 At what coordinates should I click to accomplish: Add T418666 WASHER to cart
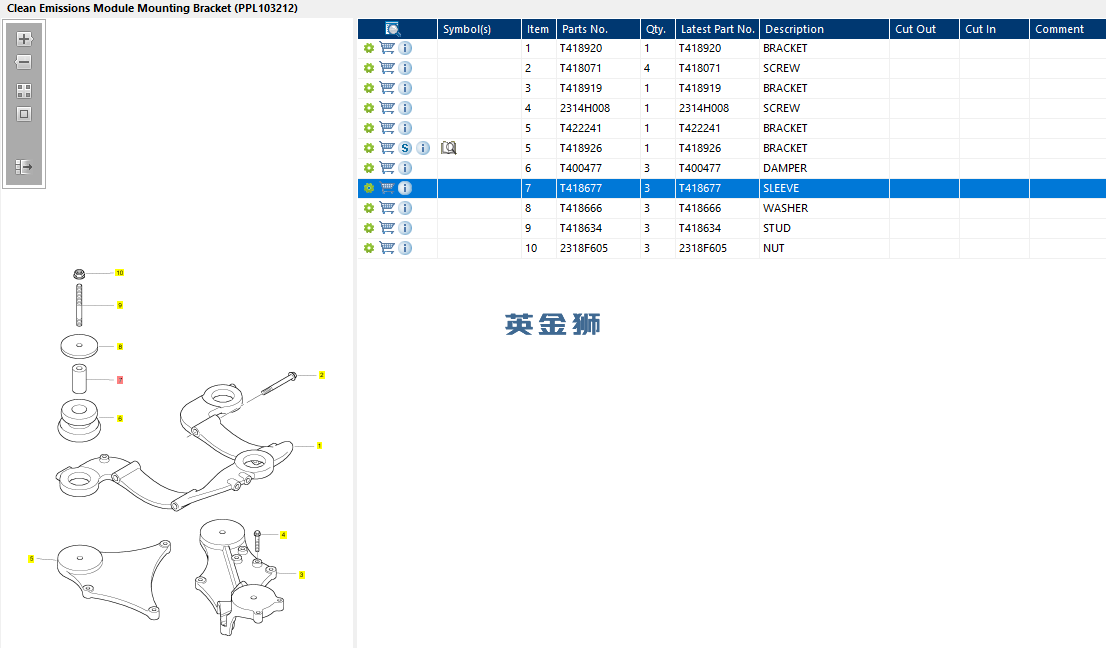pyautogui.click(x=387, y=208)
